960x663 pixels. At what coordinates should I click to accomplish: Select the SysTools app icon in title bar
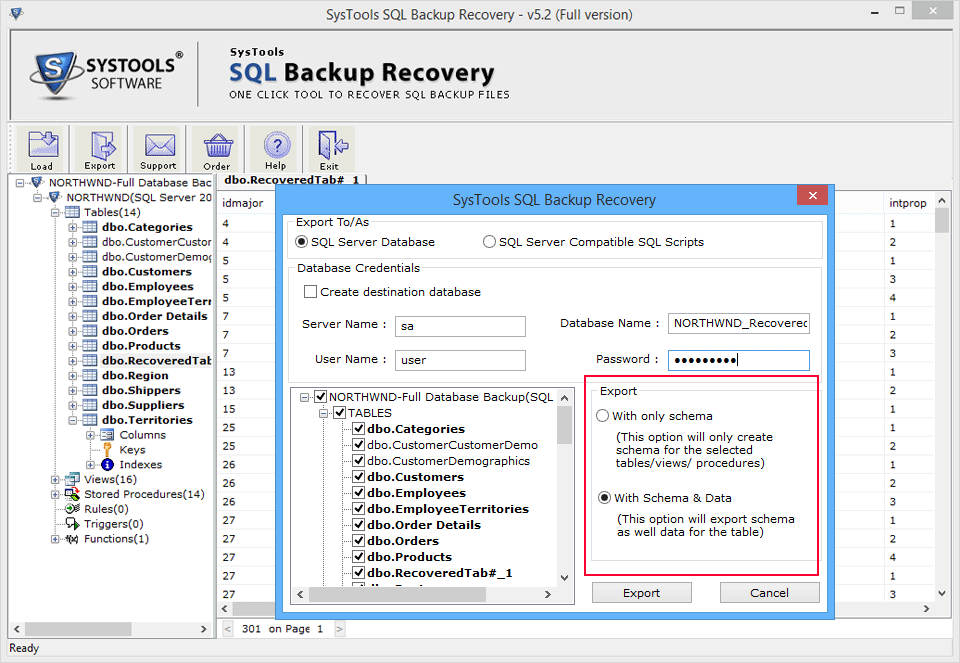[x=16, y=13]
